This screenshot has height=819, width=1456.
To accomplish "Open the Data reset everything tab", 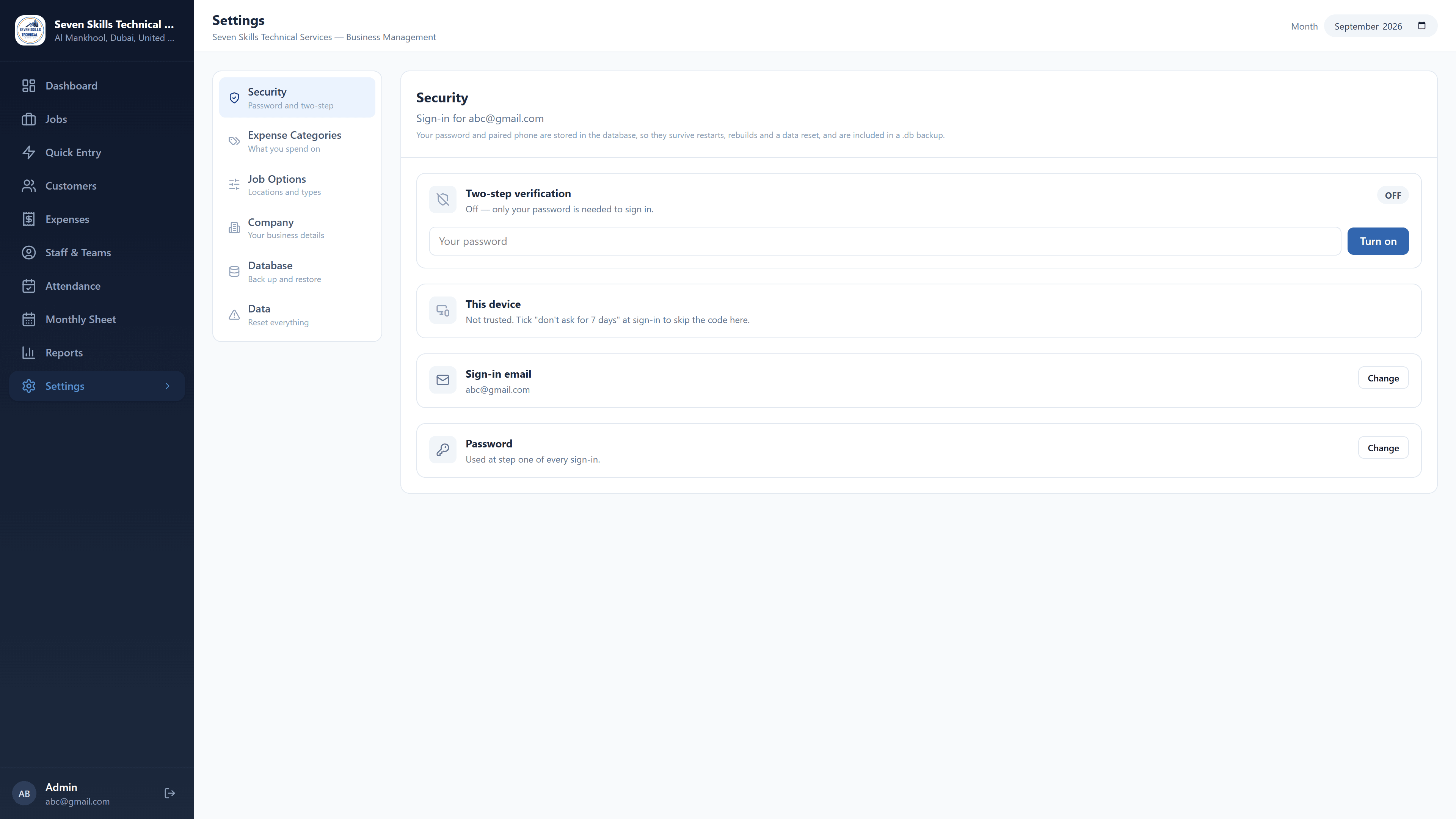I will [x=297, y=315].
